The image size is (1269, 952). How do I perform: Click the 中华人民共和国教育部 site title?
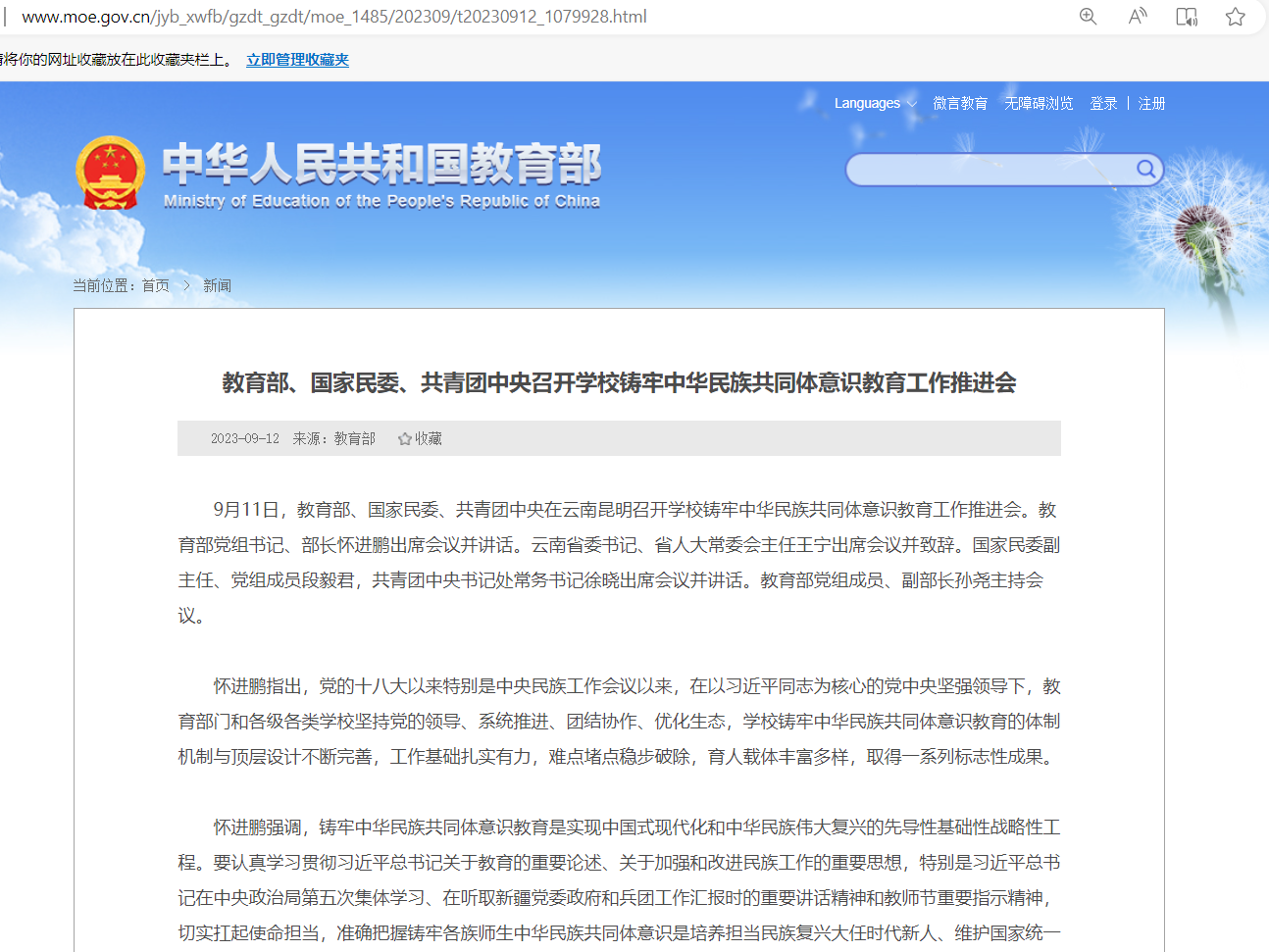(x=381, y=165)
